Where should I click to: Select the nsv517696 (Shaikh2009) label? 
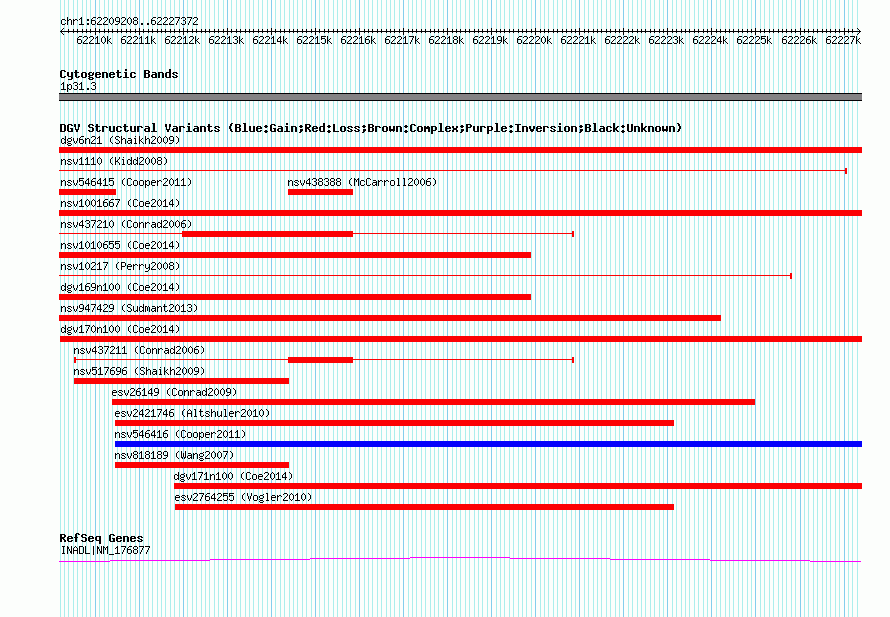coord(139,371)
